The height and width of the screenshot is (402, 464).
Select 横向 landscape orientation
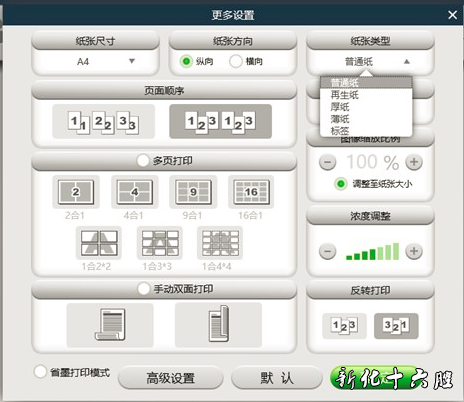(x=236, y=61)
